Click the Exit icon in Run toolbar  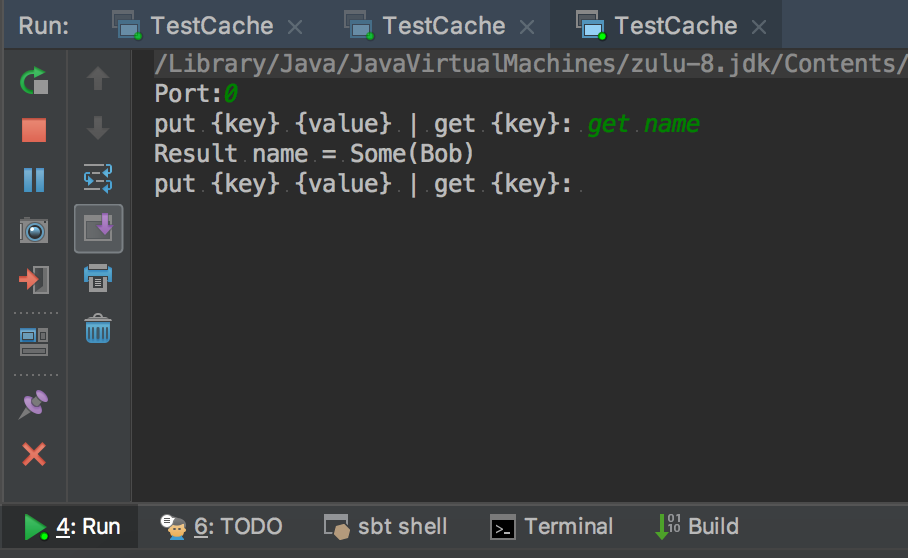(x=34, y=280)
